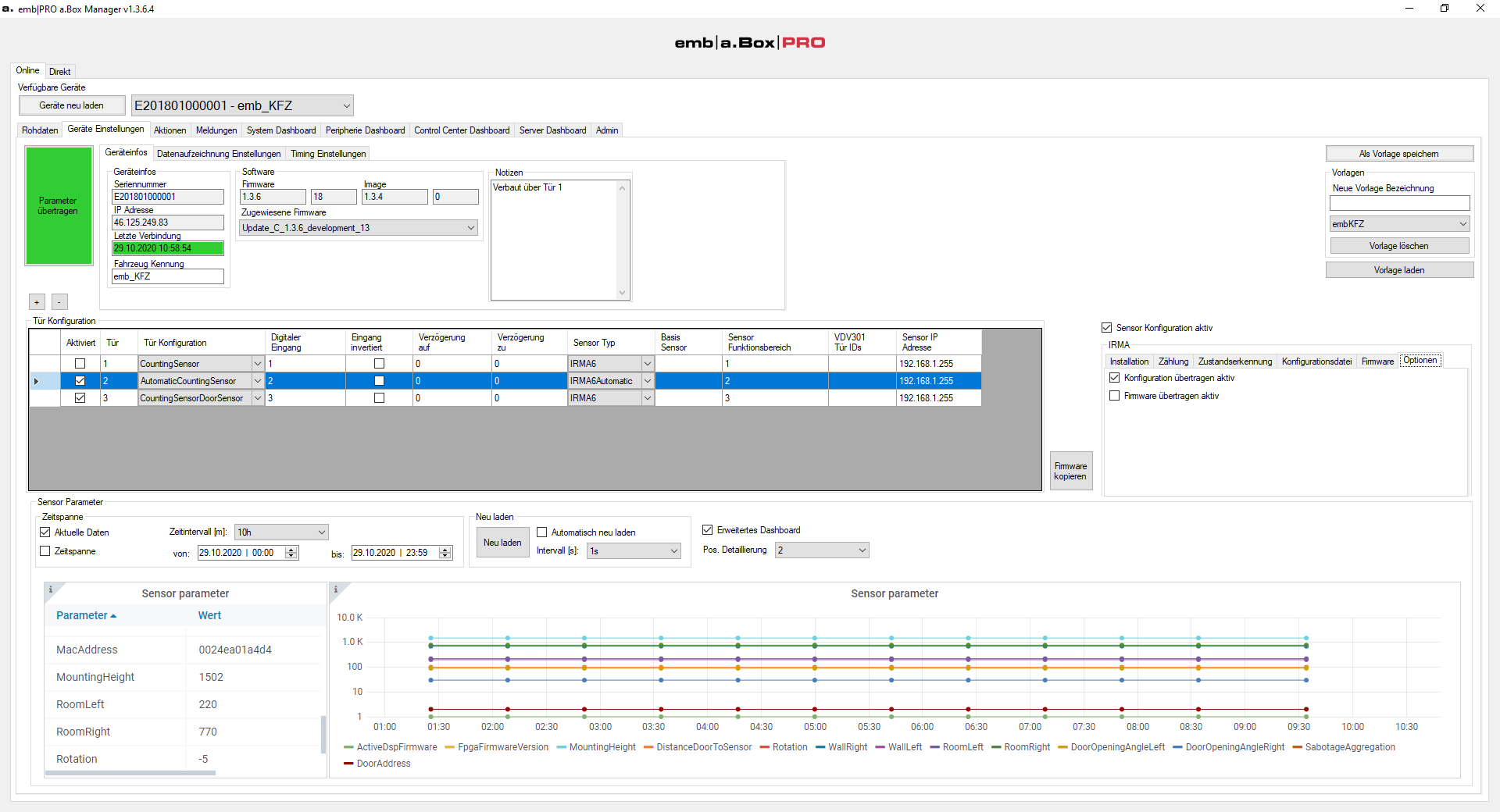Click the green Parameter übertragen button

59,206
